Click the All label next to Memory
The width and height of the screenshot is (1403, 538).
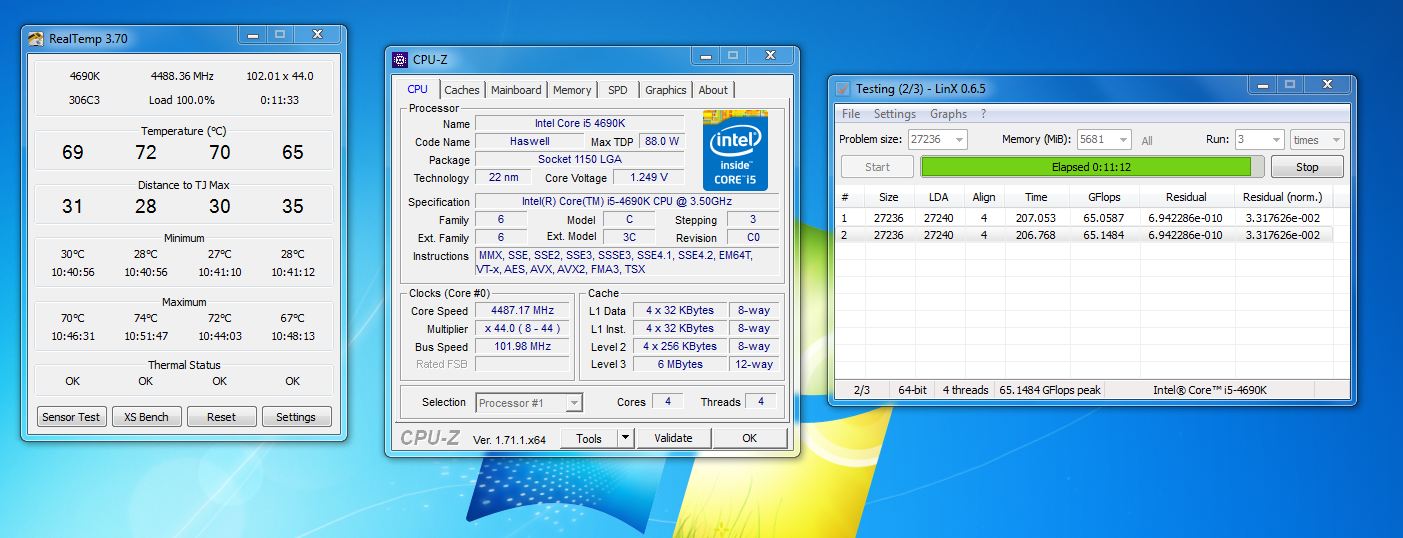coord(1147,141)
